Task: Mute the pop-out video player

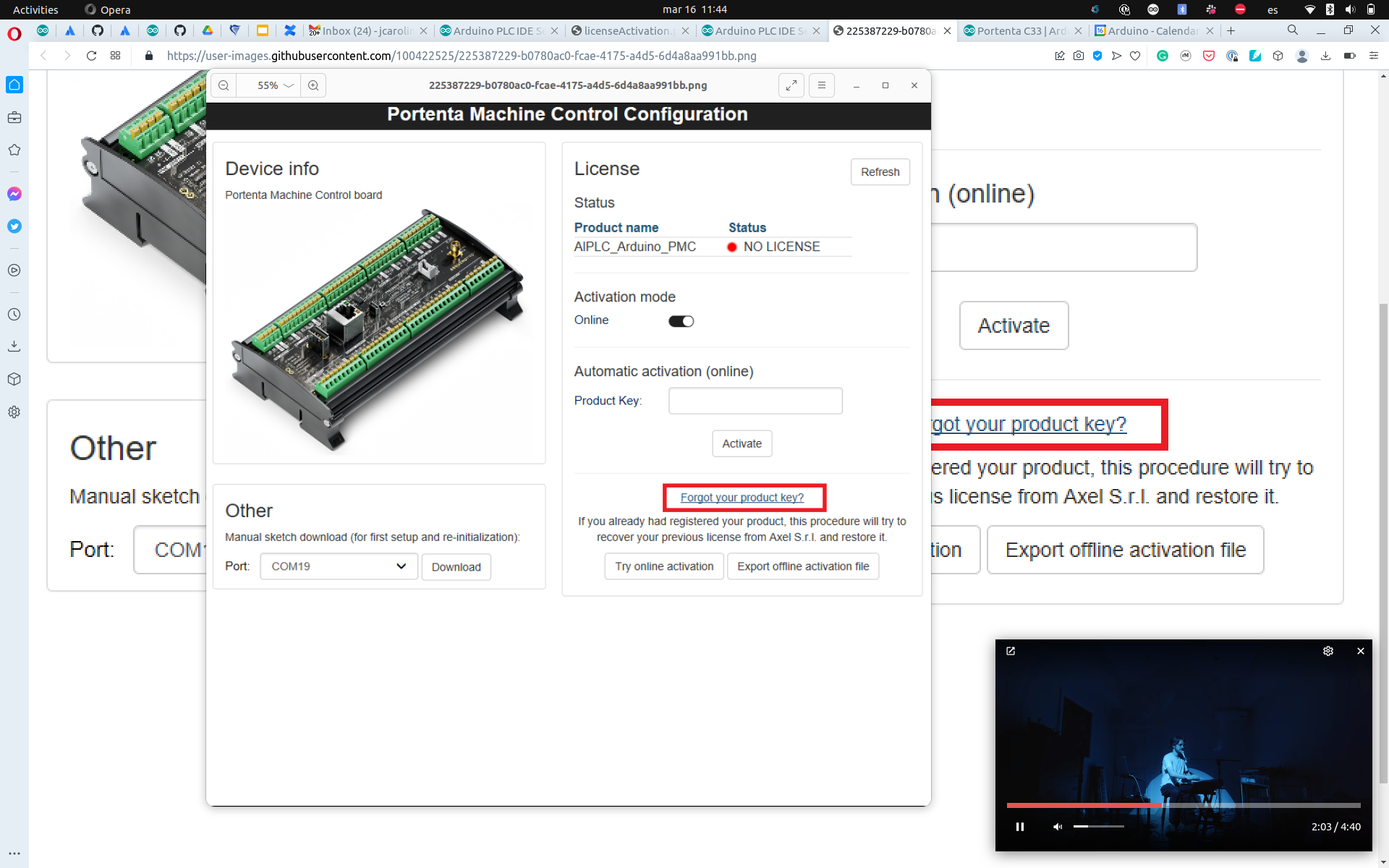Action: click(x=1058, y=827)
